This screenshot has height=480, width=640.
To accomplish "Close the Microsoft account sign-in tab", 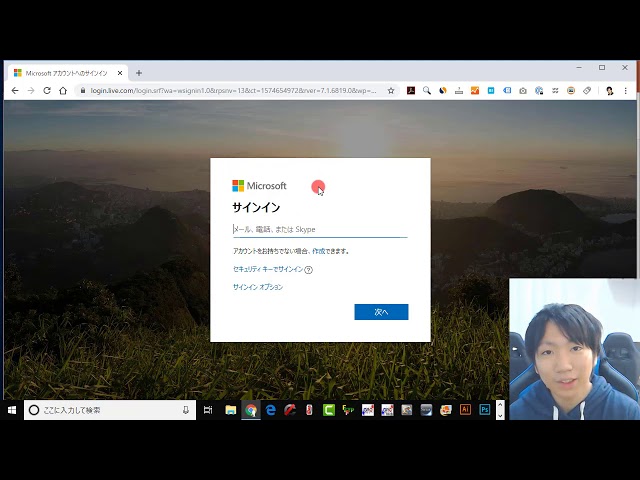I will (120, 73).
